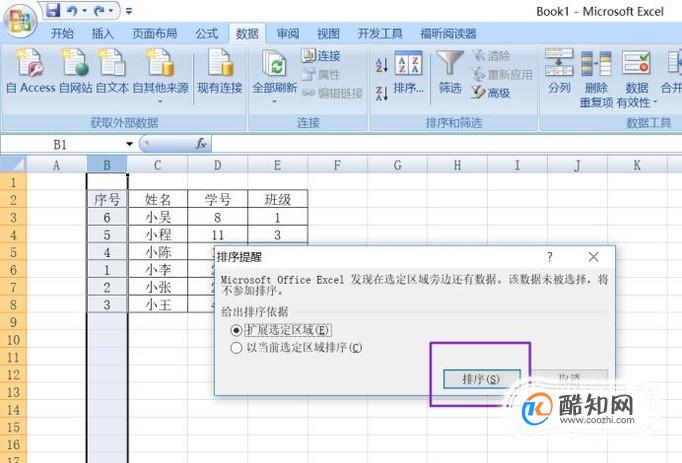Expand the 数据有效性 dropdown arrow

[655, 103]
